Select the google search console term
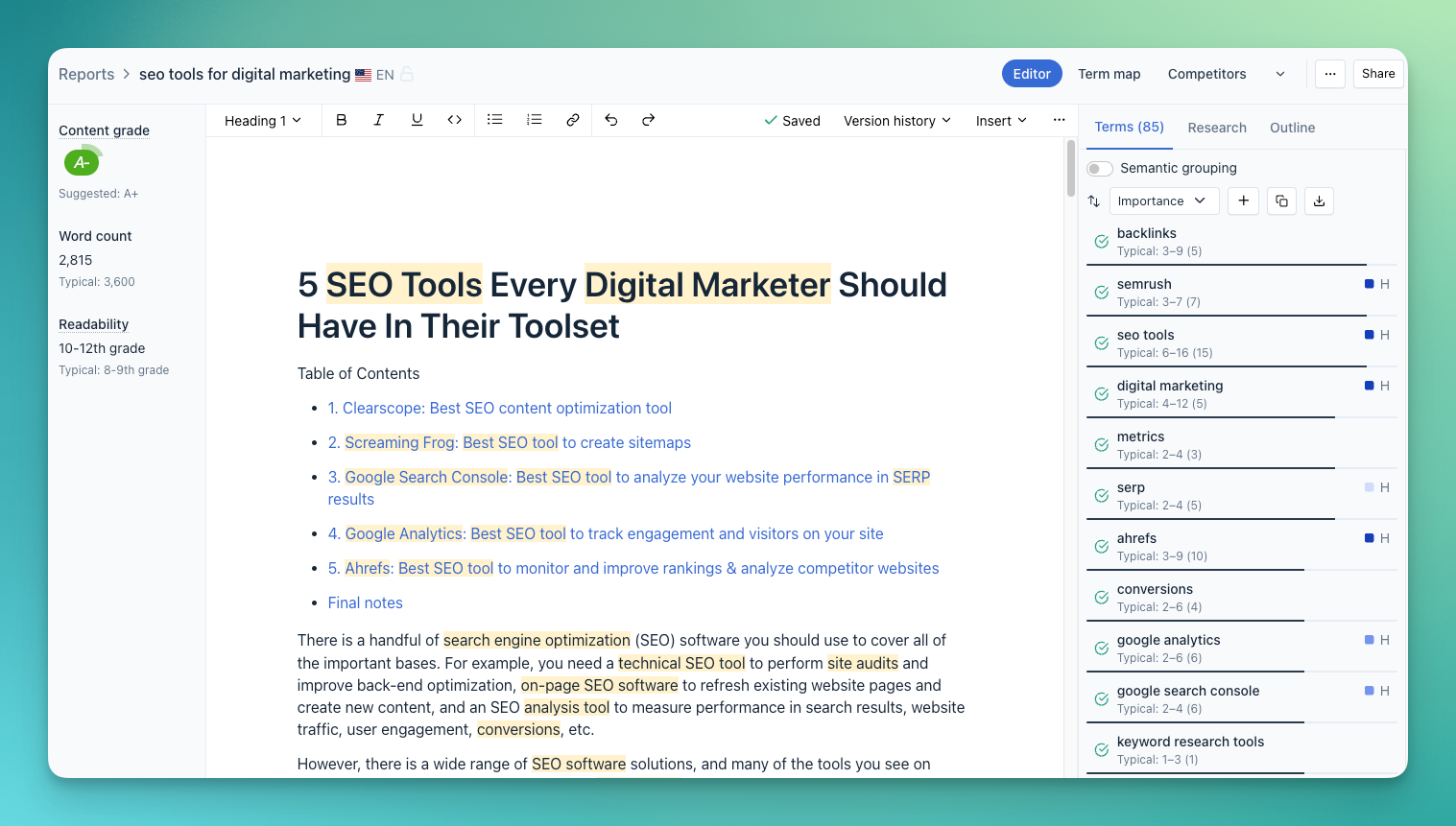Viewport: 1456px width, 826px height. click(x=1243, y=699)
